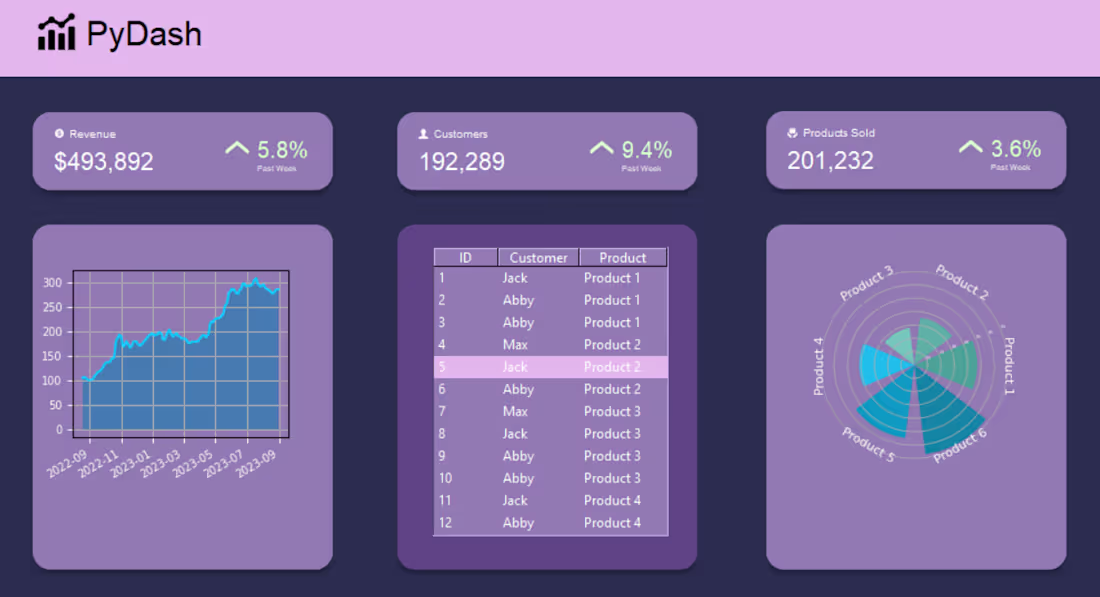Click the Product column header
The image size is (1100, 597).
tap(621, 257)
